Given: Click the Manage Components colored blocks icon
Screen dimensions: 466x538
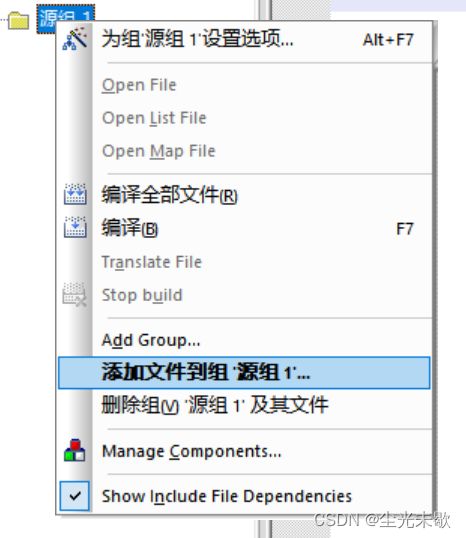Looking at the screenshot, I should (x=74, y=450).
